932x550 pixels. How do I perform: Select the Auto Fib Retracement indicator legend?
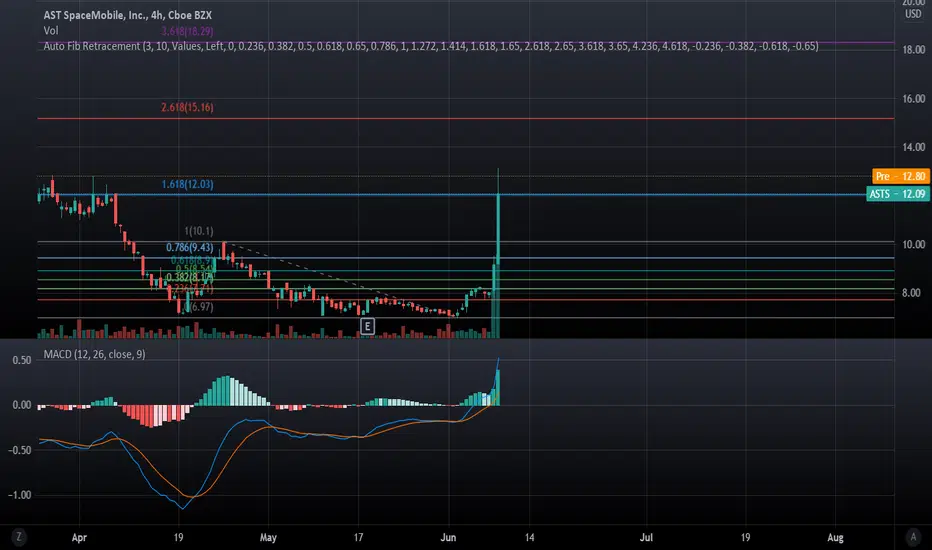tap(431, 46)
